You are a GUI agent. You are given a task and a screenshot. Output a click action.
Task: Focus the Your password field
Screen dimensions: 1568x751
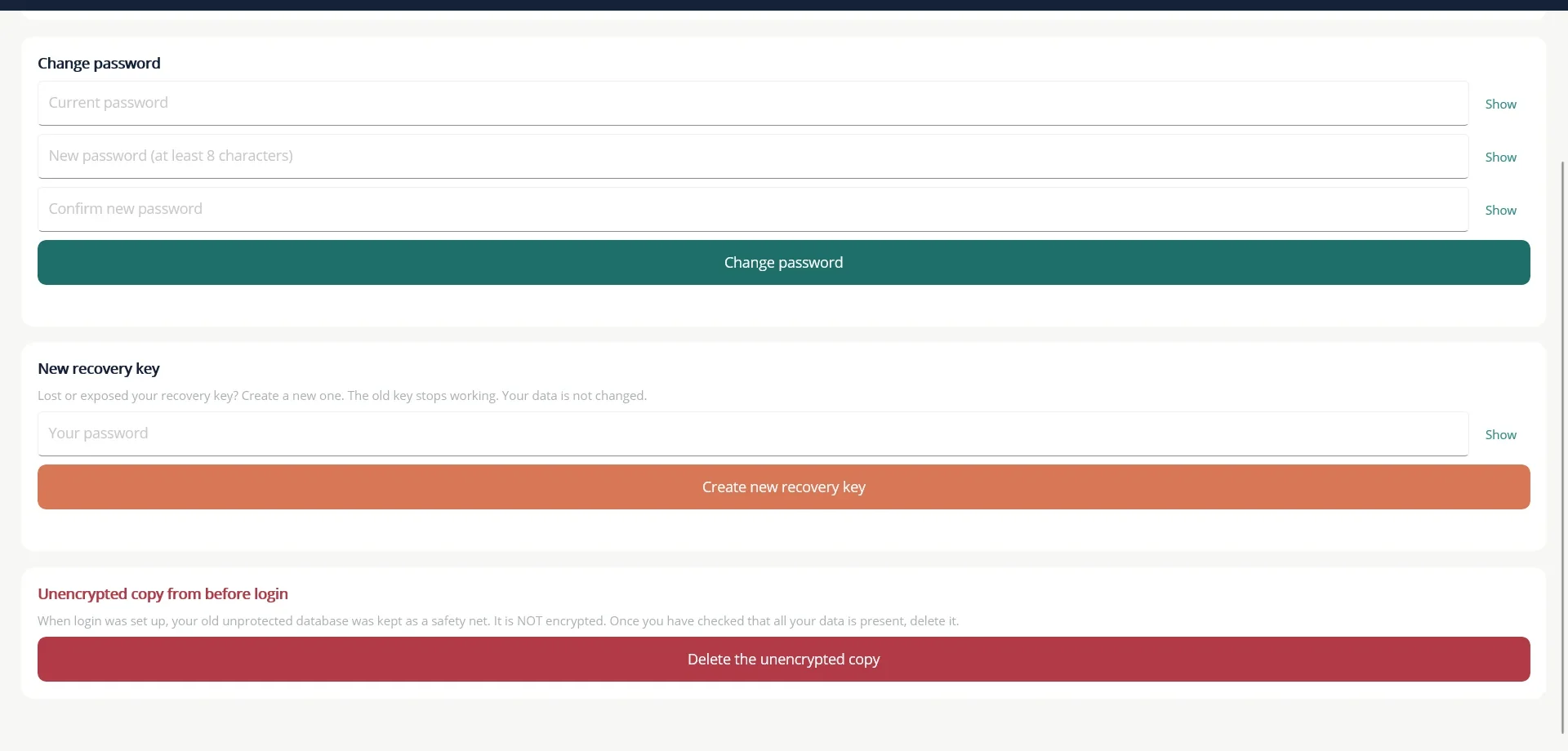tap(753, 433)
